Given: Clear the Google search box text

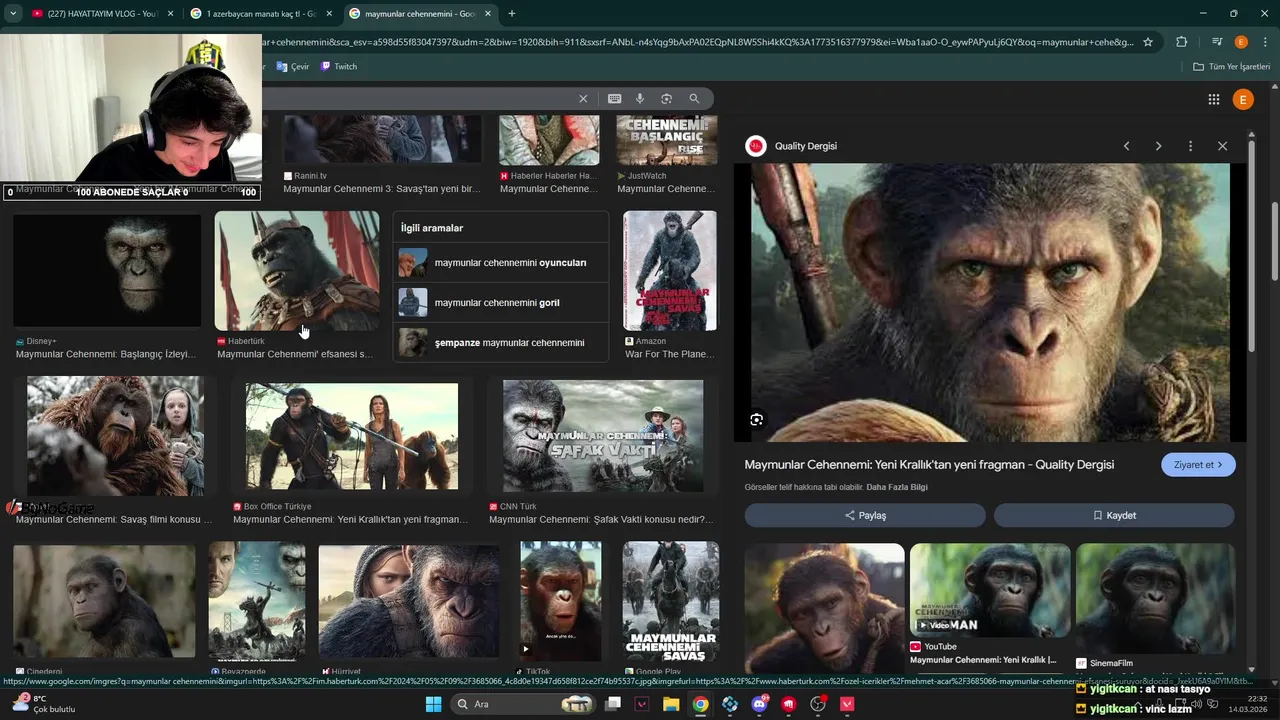Looking at the screenshot, I should 583,99.
